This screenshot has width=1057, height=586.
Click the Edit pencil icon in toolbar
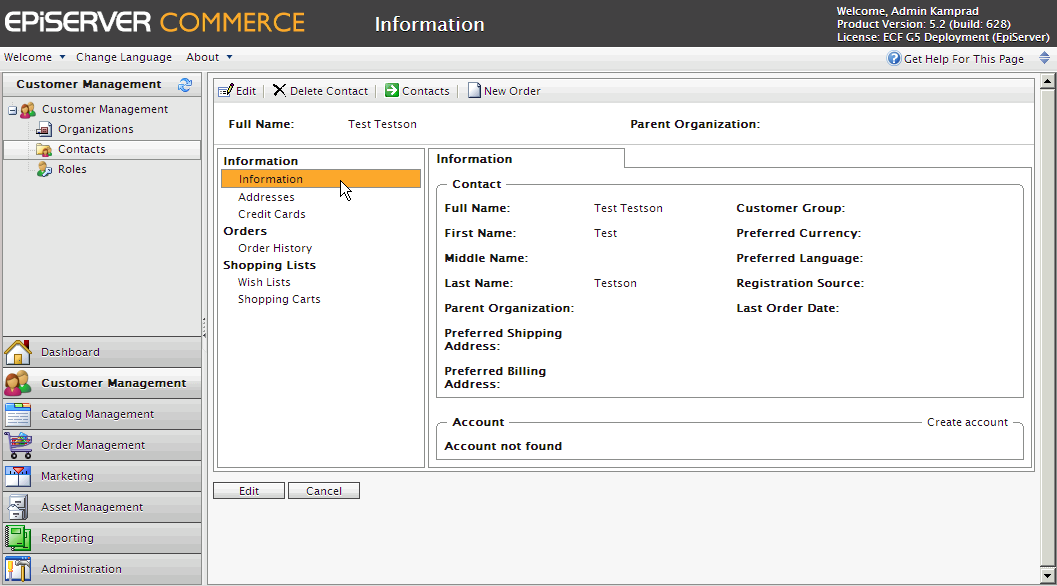[x=225, y=91]
